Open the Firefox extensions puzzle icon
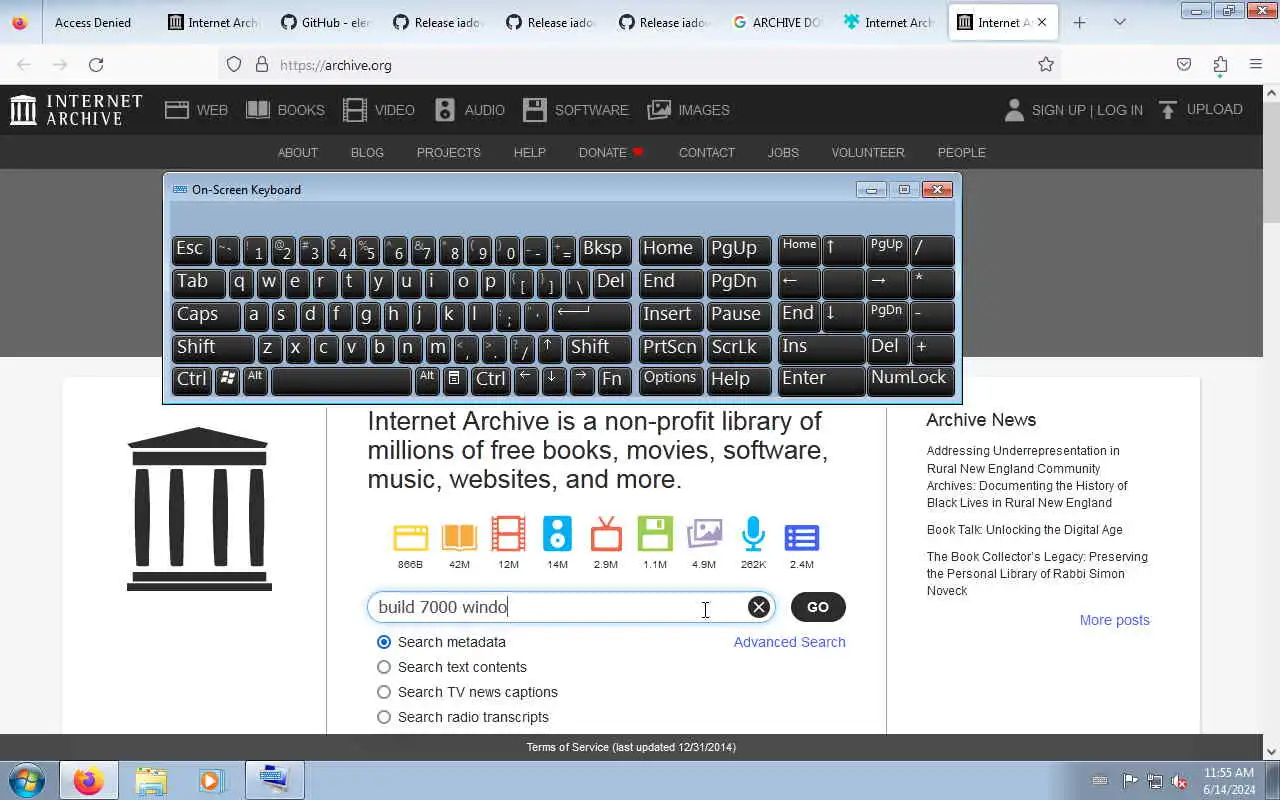 tap(1220, 65)
